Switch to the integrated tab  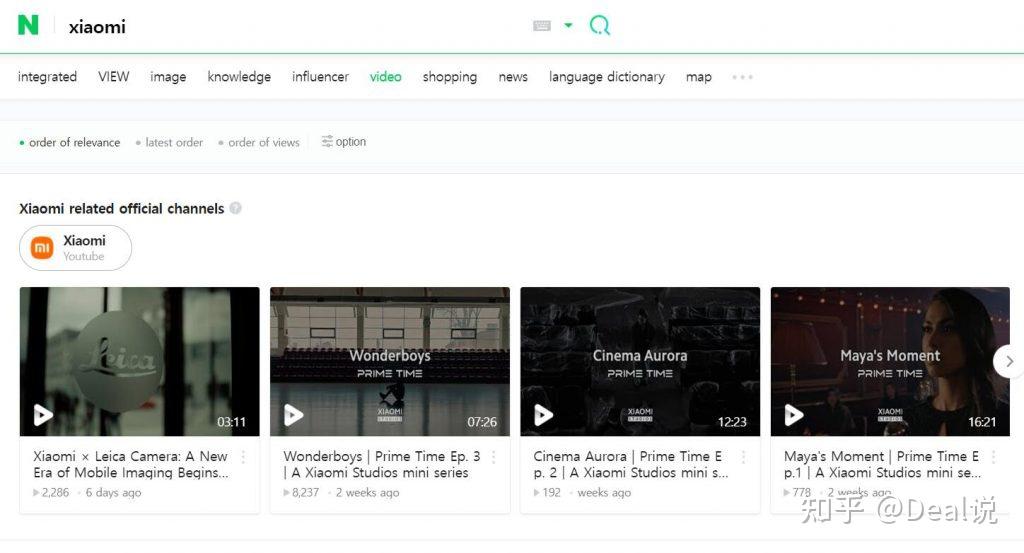pos(47,77)
